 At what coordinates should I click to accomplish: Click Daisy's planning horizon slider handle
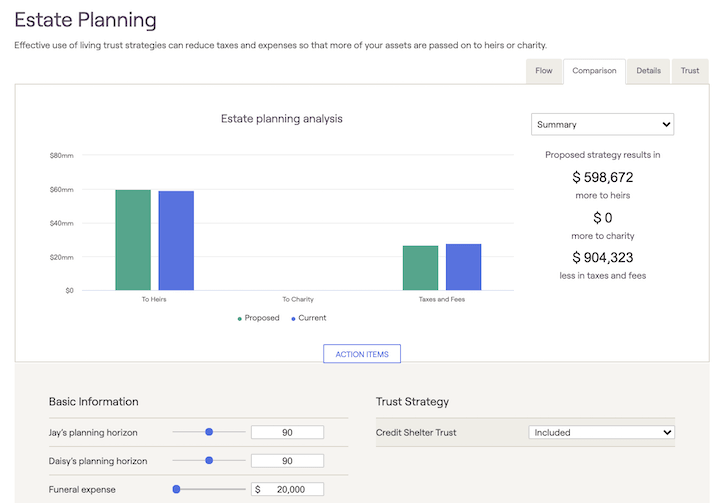click(x=209, y=461)
